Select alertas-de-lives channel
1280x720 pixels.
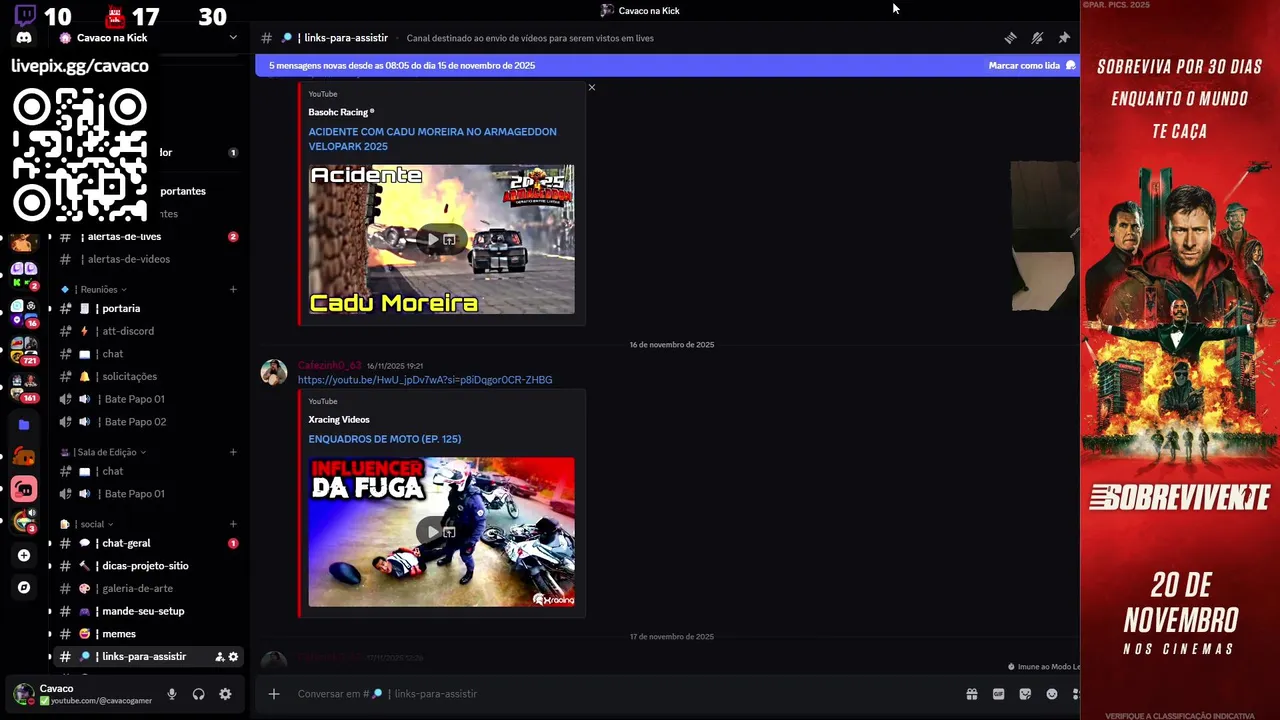(x=146, y=237)
